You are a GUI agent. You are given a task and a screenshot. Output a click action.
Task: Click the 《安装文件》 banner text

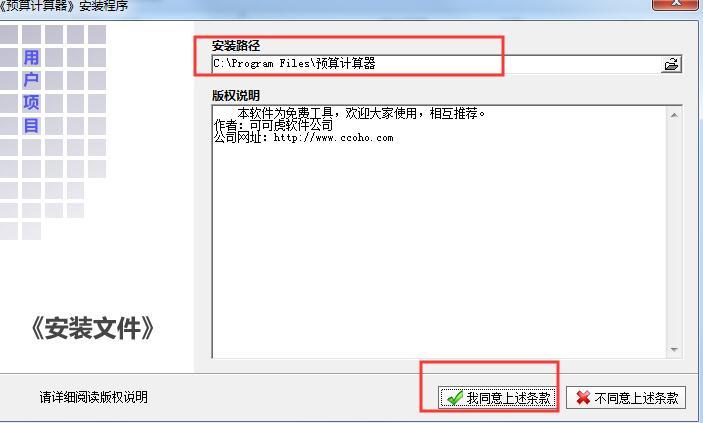point(93,328)
